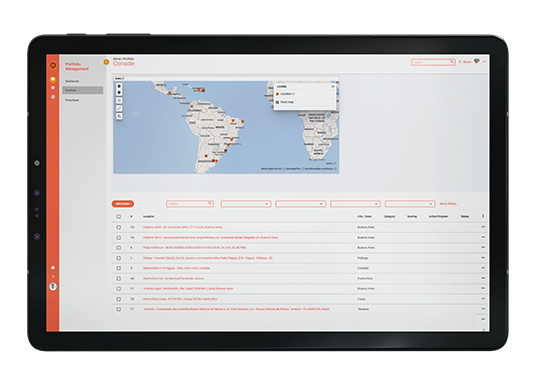
Task: Click the fullscreen arrows tool on the map
Action: [119, 108]
